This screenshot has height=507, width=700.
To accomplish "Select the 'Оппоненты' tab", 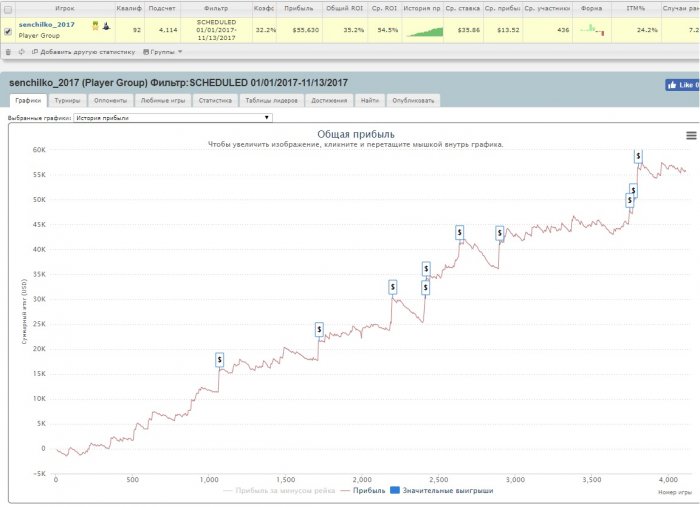I will [110, 101].
